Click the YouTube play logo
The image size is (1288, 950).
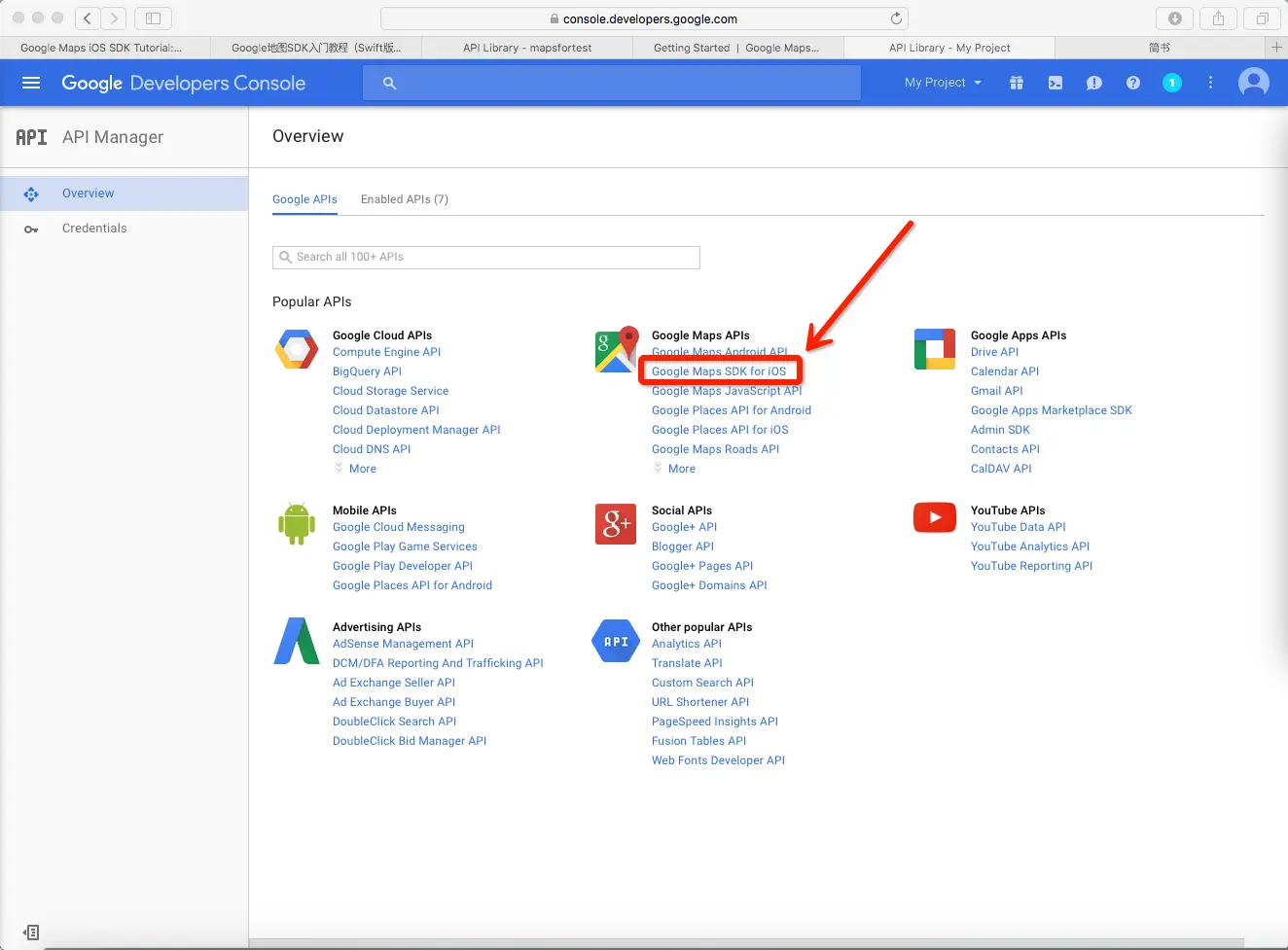(935, 517)
